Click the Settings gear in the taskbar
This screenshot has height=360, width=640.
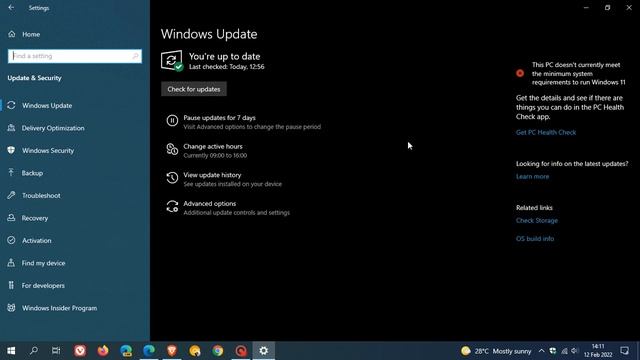[x=264, y=351]
